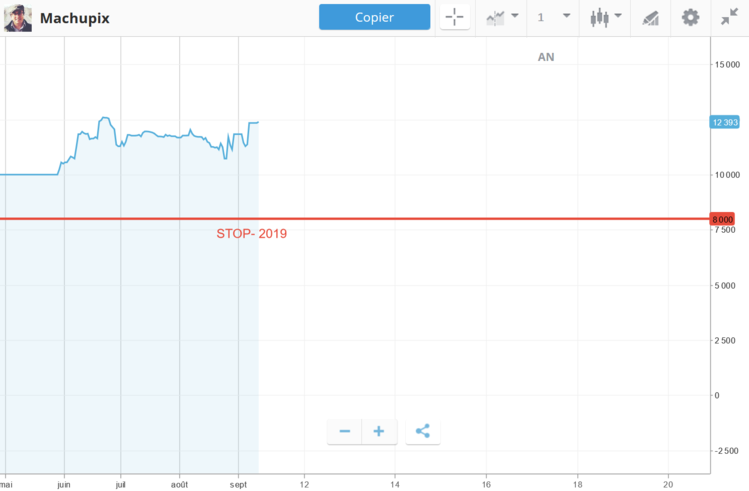The image size is (749, 491).
Task: Click the Copier button
Action: [374, 17]
